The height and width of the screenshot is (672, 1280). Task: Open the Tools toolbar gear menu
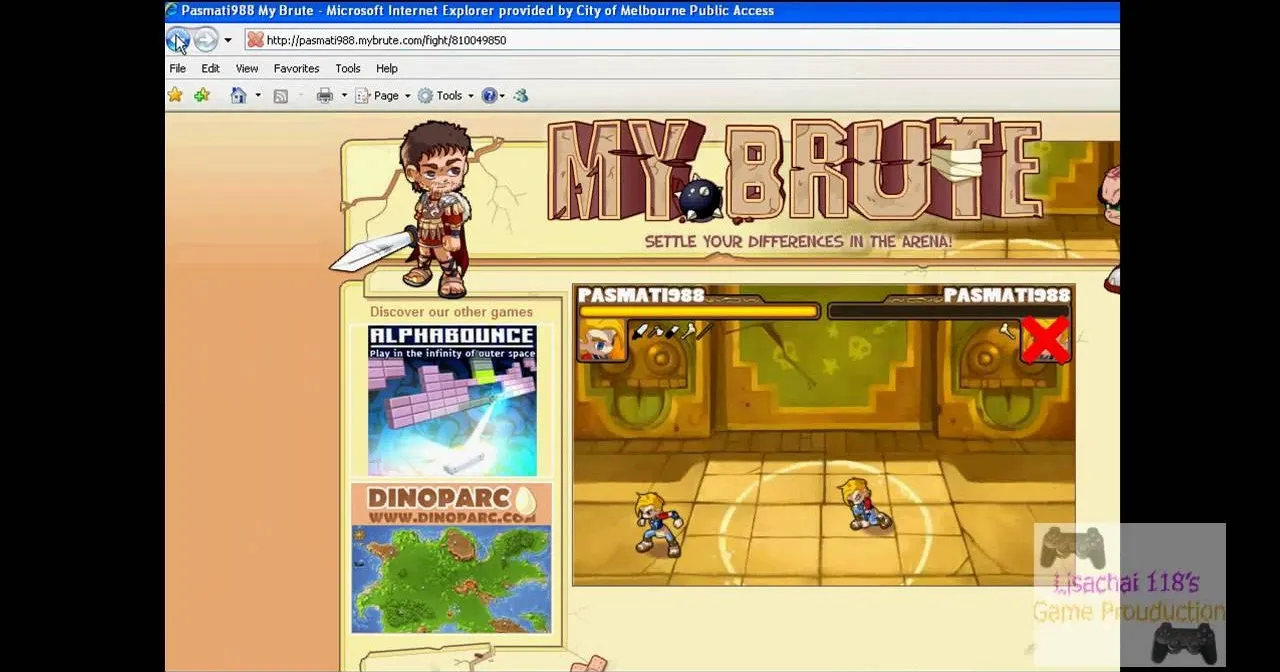click(x=445, y=96)
